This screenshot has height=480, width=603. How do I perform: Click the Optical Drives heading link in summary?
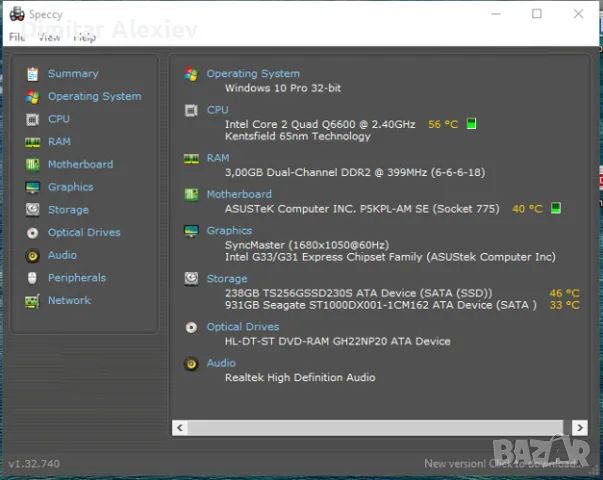(243, 327)
